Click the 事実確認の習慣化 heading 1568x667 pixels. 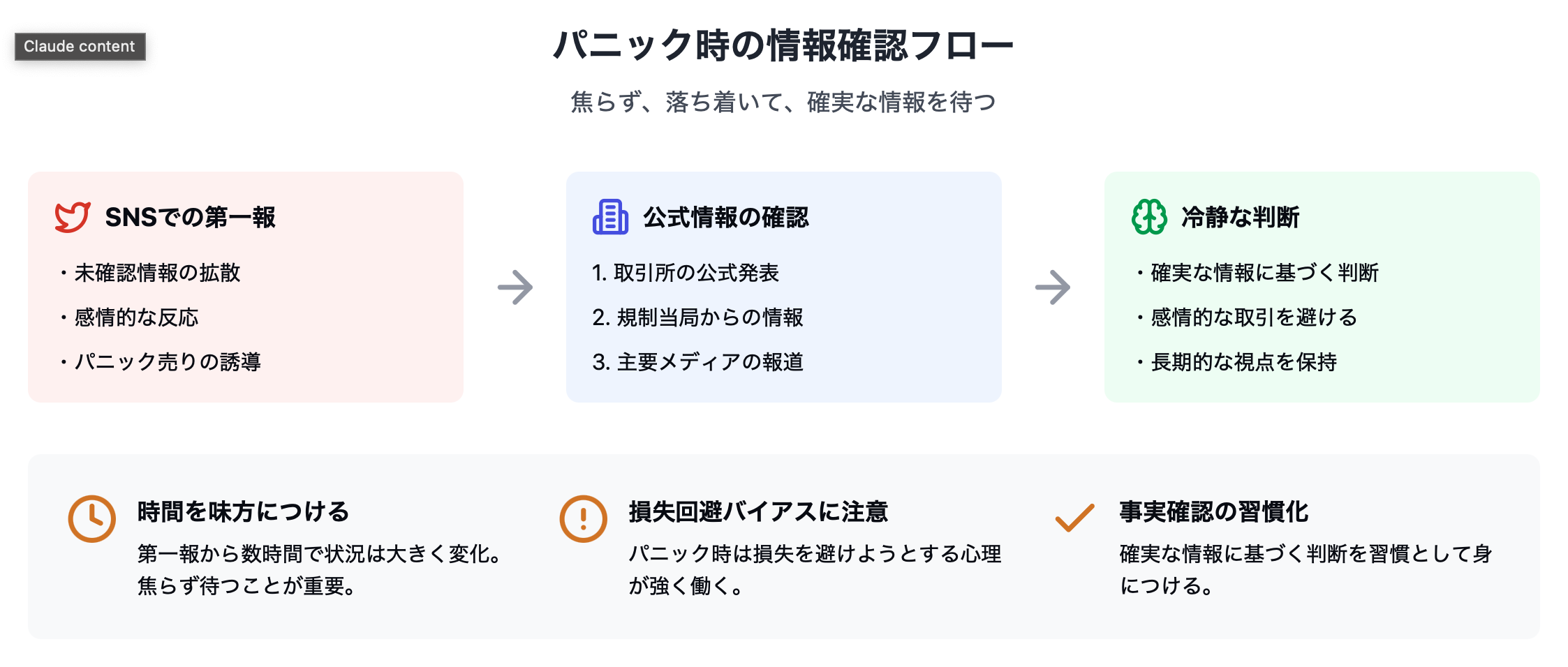[x=1214, y=512]
